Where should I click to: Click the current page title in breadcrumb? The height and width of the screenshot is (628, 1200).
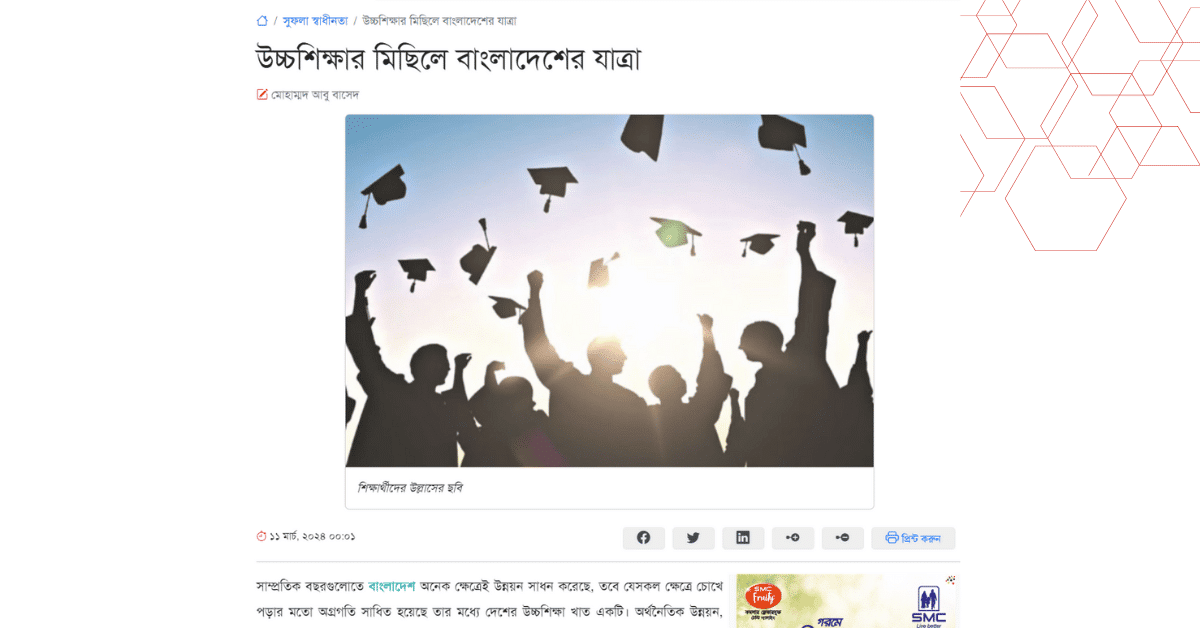pos(439,21)
